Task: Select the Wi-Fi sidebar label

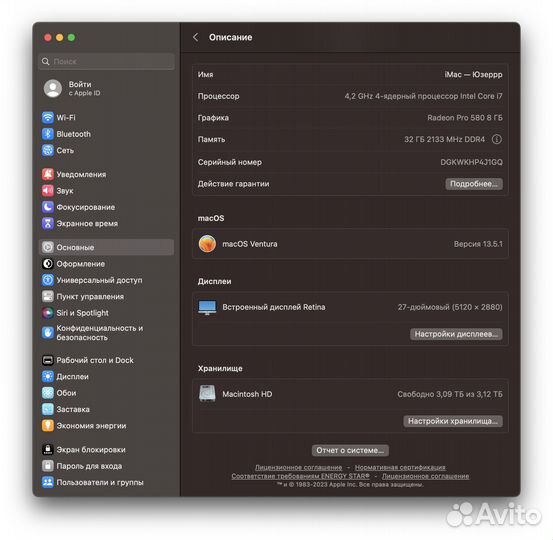Action: pos(66,117)
